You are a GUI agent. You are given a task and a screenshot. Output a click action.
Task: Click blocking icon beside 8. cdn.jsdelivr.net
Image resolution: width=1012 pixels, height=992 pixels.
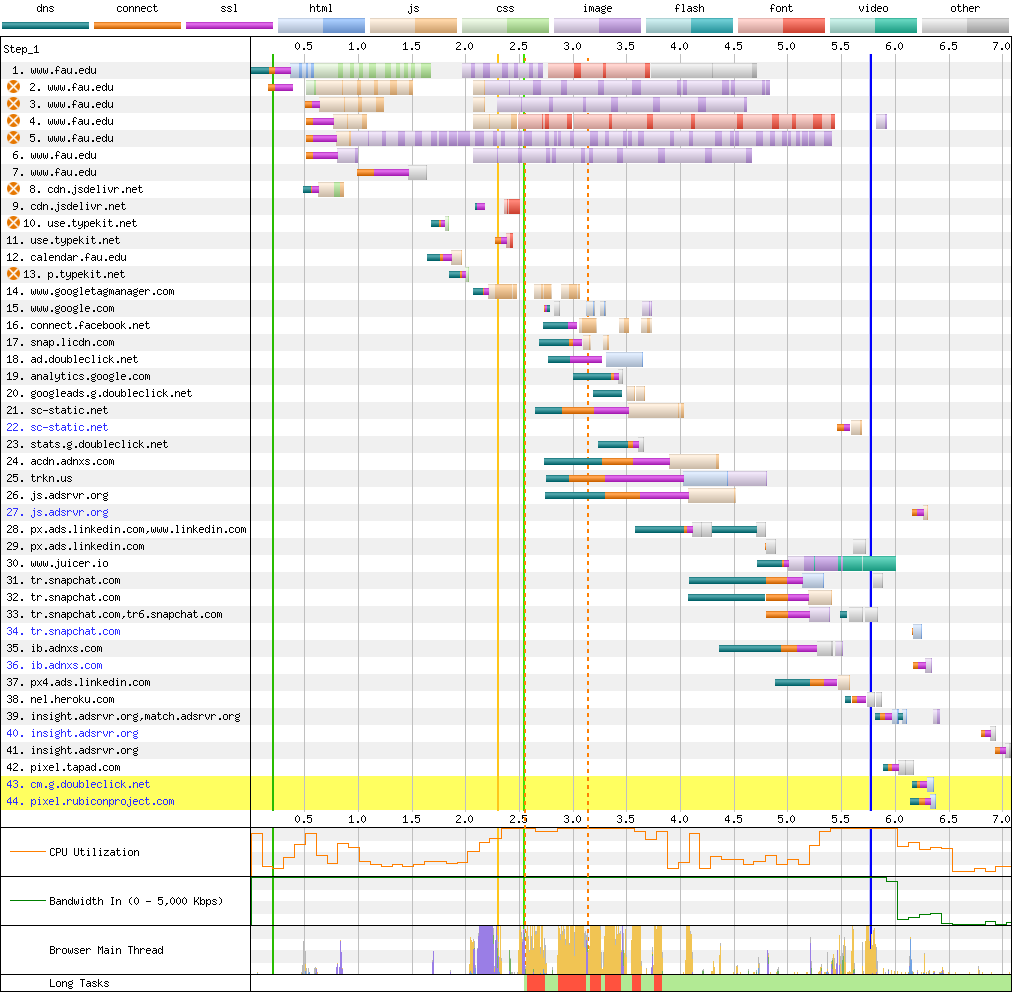[x=14, y=189]
